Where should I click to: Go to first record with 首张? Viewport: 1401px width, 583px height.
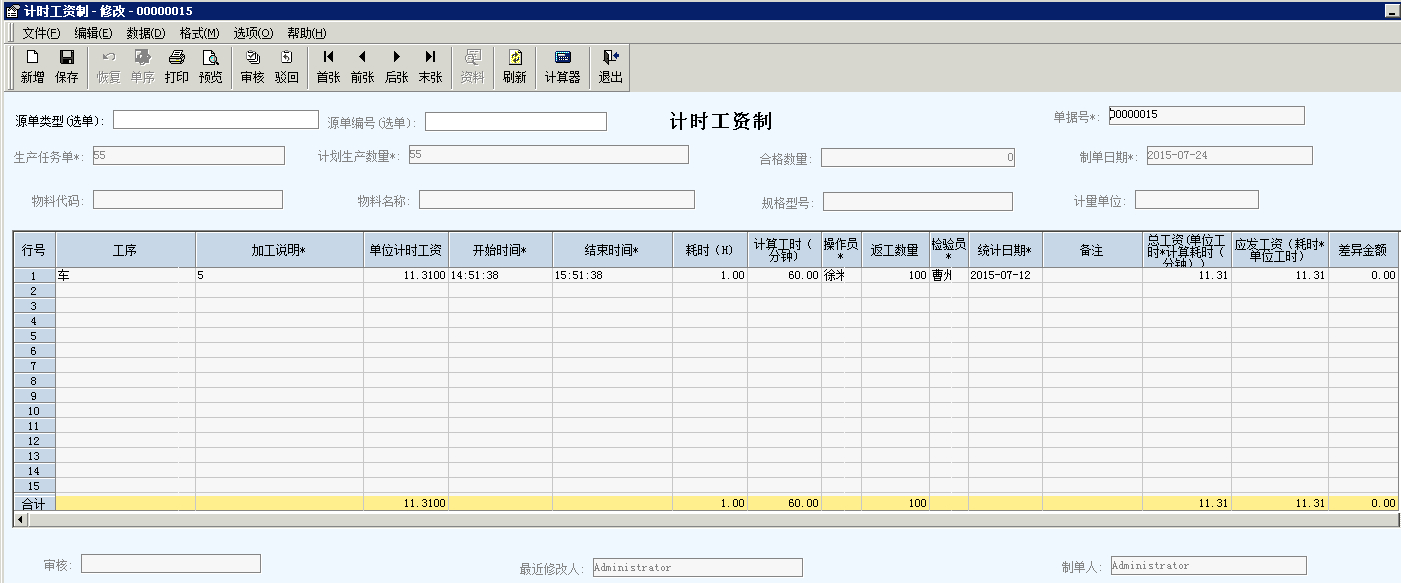tap(328, 67)
